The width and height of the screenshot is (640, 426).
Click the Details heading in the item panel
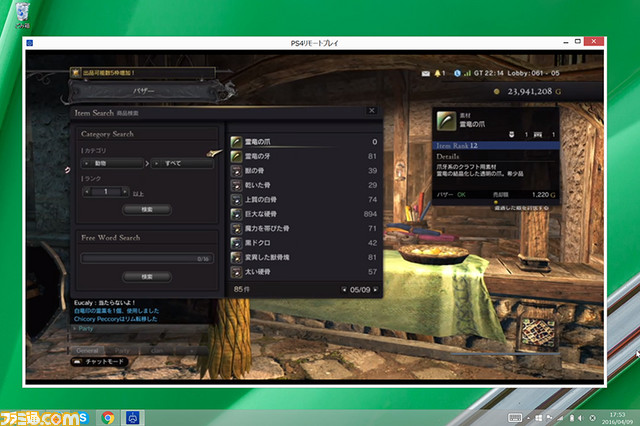447,157
